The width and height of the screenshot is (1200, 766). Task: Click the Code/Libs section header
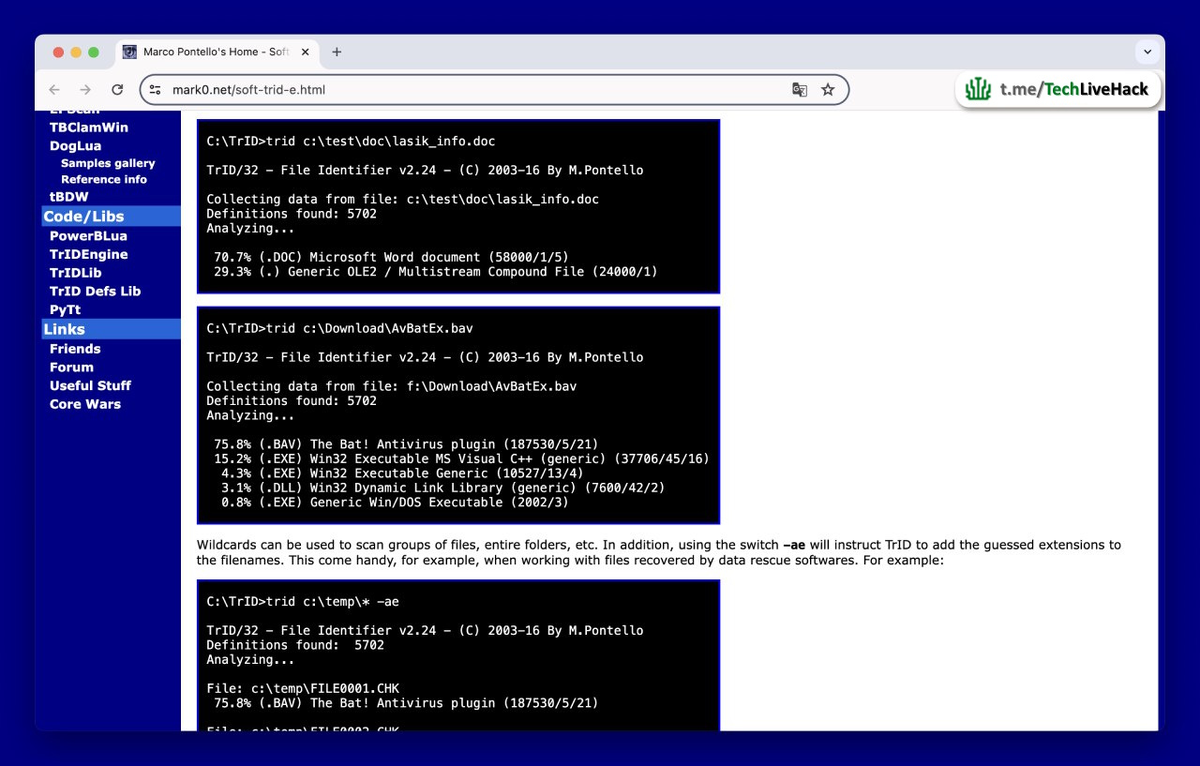pos(111,216)
